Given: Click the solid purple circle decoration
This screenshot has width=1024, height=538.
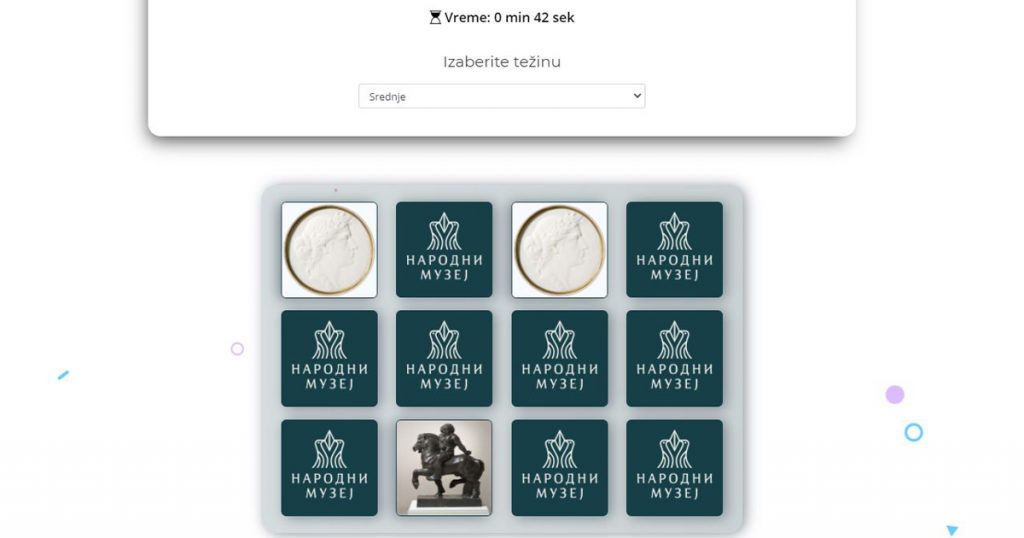Looking at the screenshot, I should tap(895, 394).
